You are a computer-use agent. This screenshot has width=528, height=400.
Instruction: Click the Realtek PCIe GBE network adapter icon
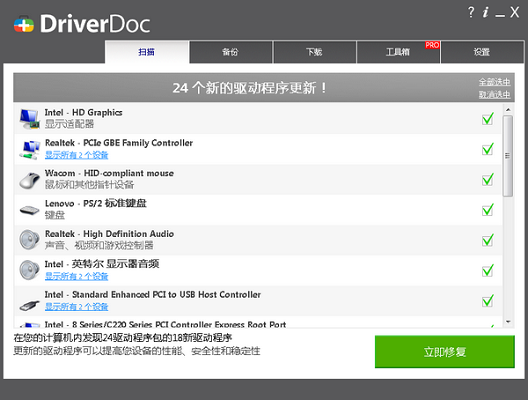coord(30,150)
